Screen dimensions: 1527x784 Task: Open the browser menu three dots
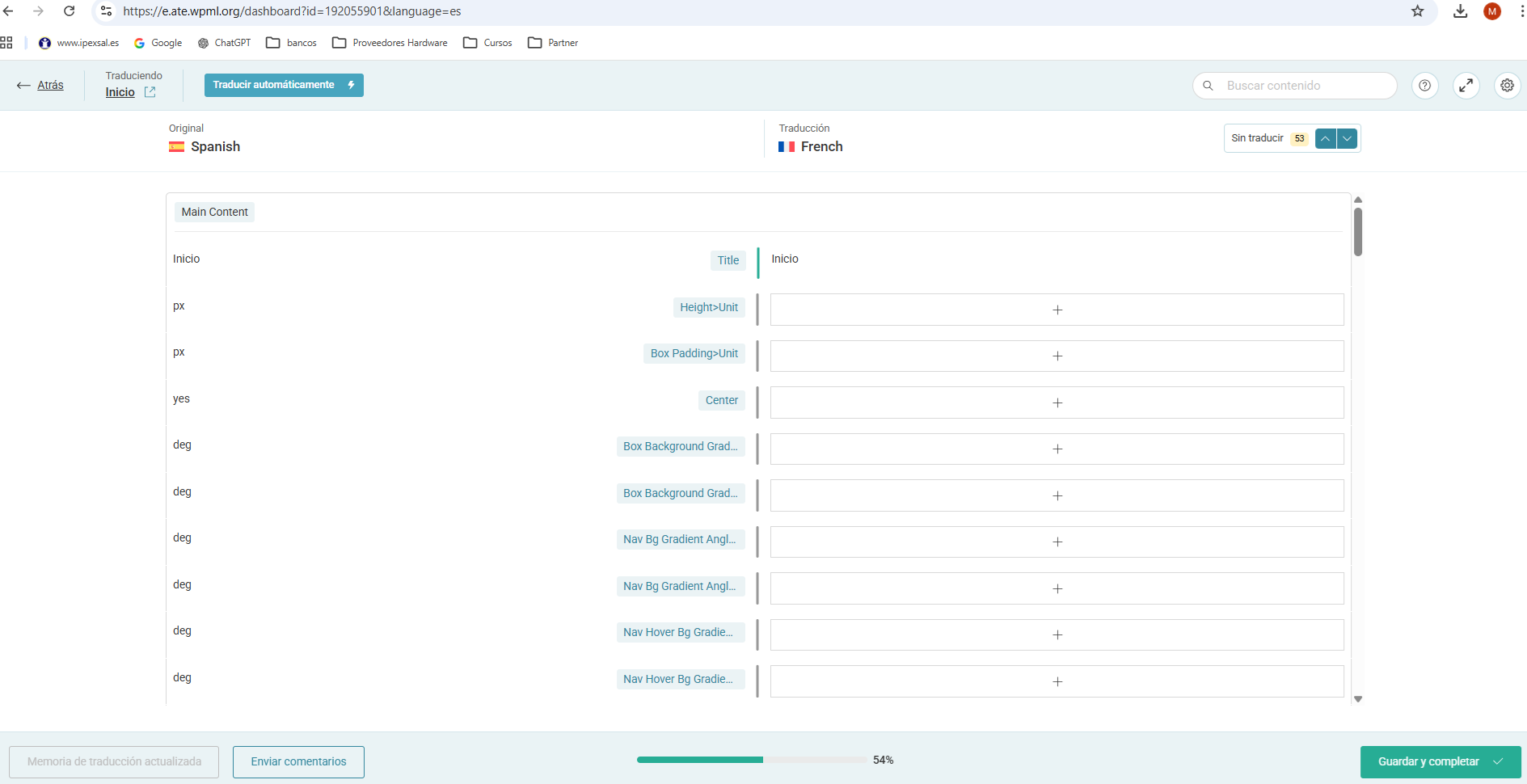click(x=1522, y=11)
